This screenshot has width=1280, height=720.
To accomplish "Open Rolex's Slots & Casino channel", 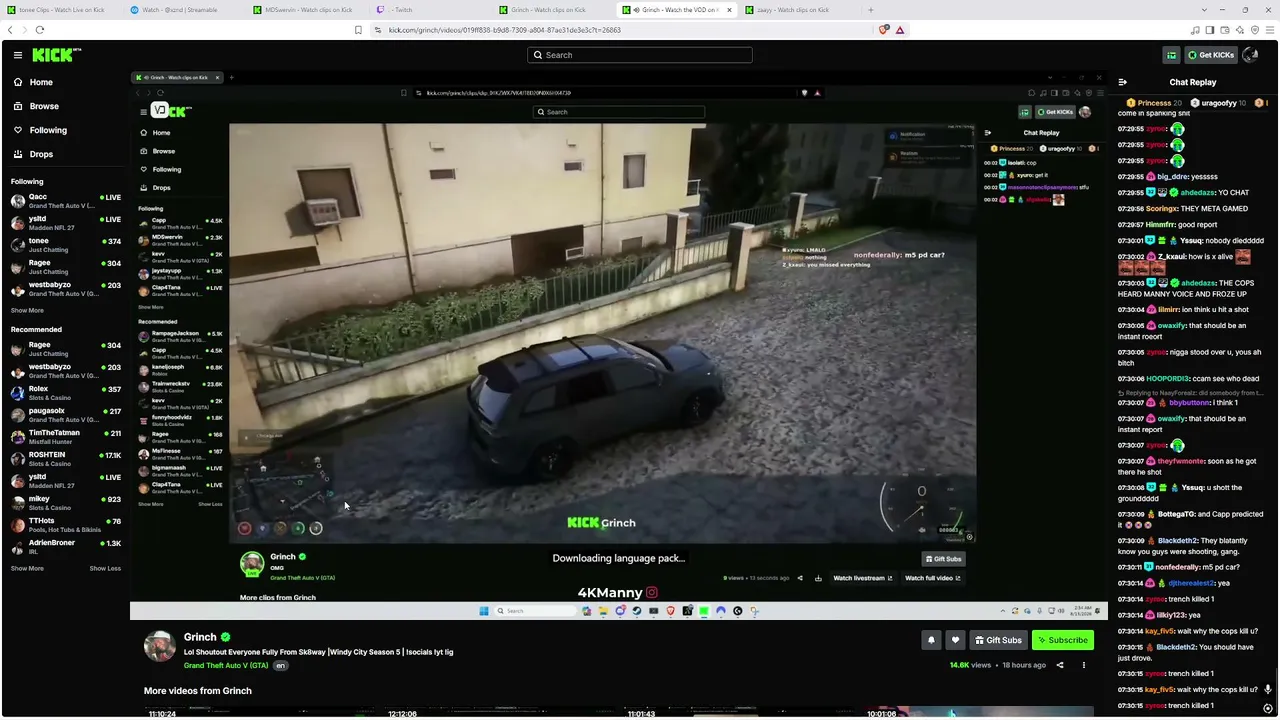I will [65, 393].
